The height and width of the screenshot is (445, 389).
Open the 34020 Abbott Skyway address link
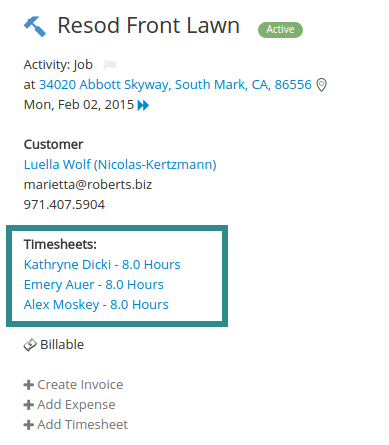(x=175, y=85)
